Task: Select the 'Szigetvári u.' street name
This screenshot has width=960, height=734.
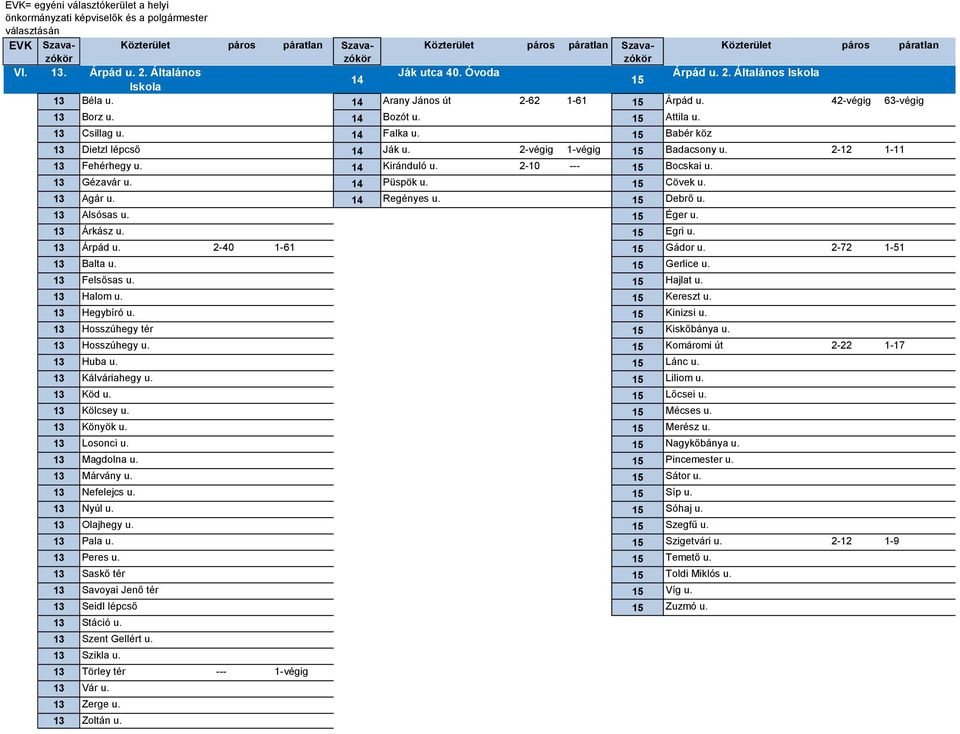Action: [694, 541]
